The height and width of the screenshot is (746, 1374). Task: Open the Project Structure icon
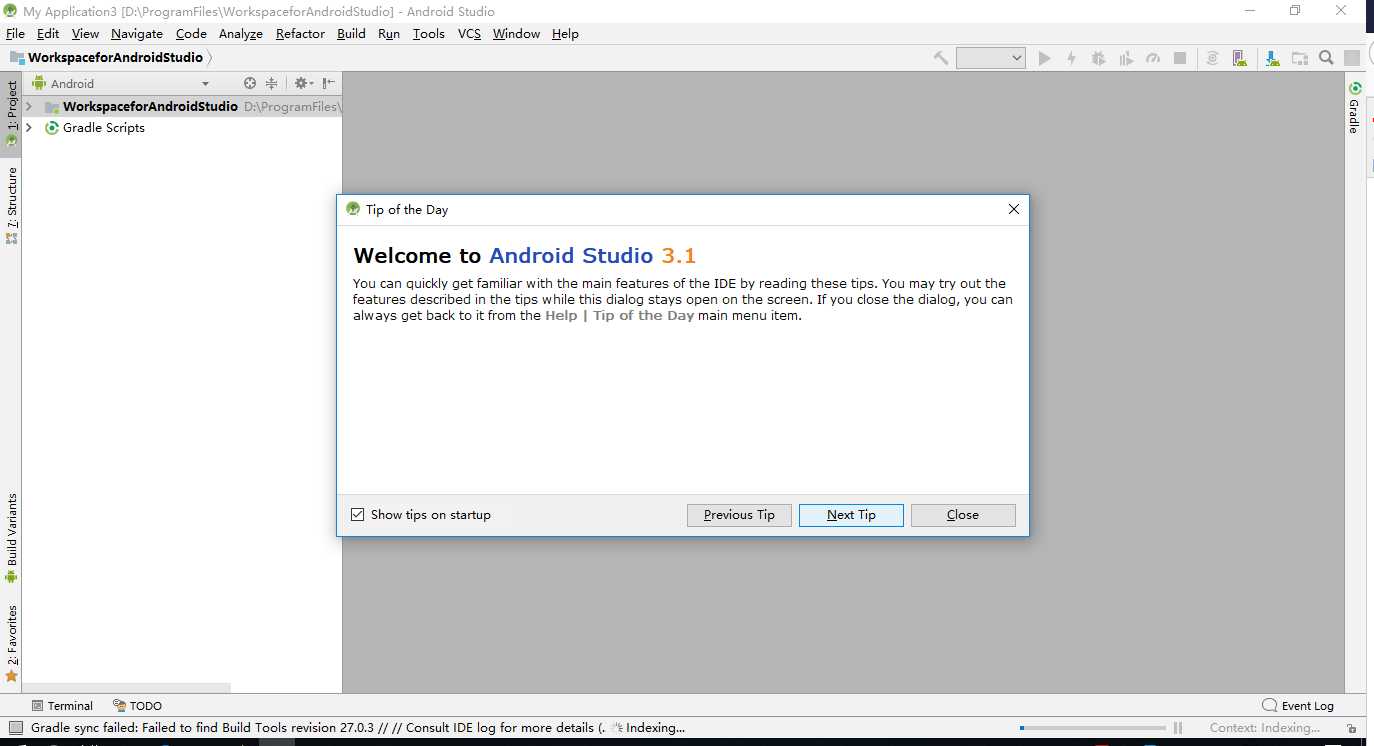click(x=1299, y=58)
